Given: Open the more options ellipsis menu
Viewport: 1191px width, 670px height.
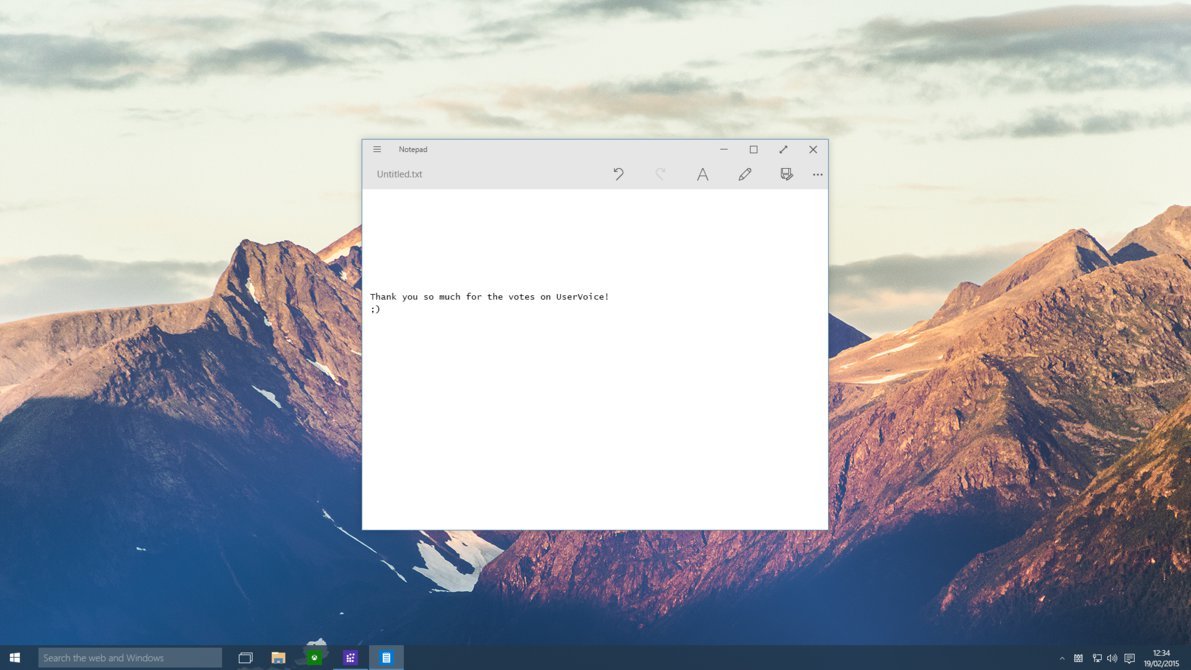Looking at the screenshot, I should pyautogui.click(x=817, y=175).
